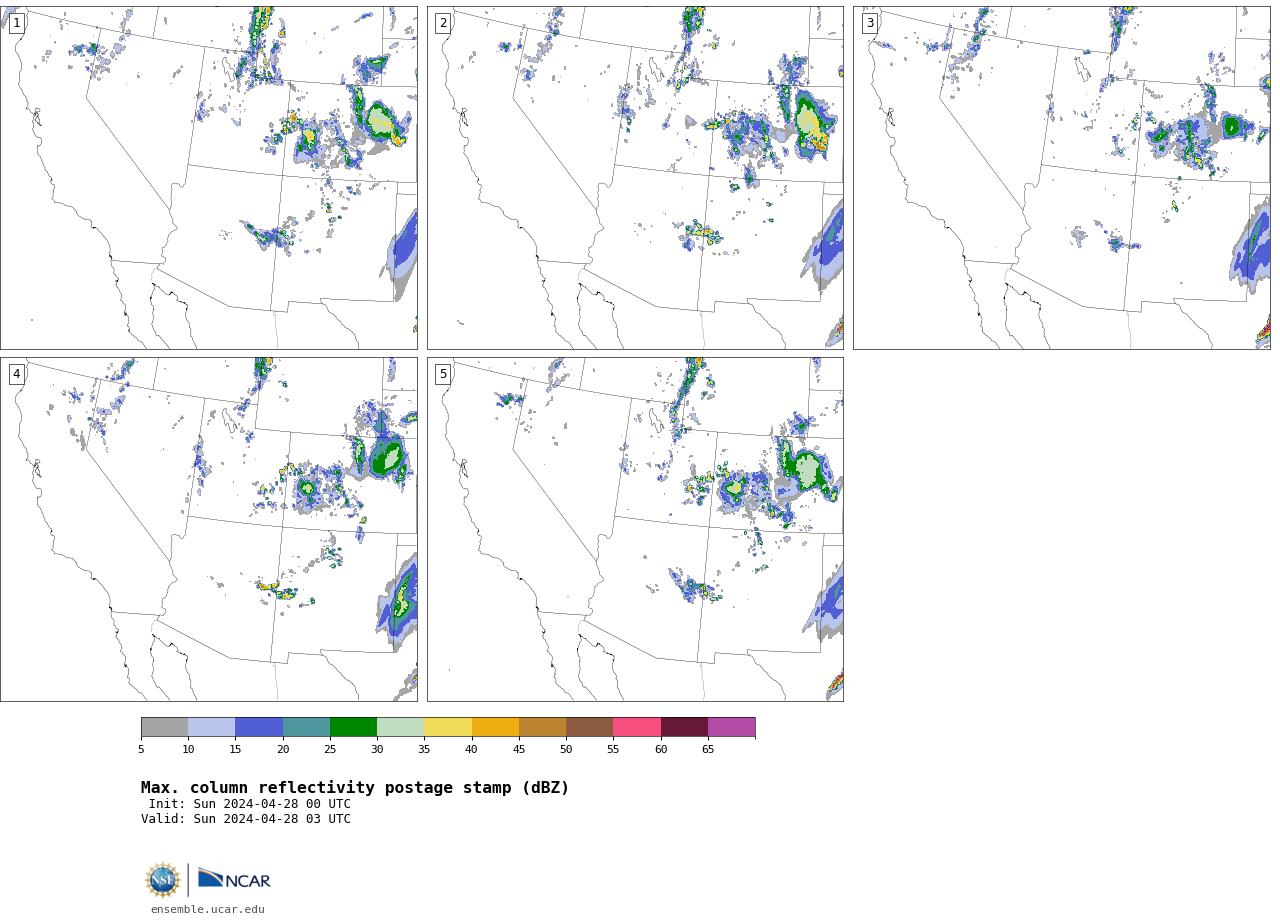
Task: Click the yellow 35-40 dBZ swatch
Action: 448,727
